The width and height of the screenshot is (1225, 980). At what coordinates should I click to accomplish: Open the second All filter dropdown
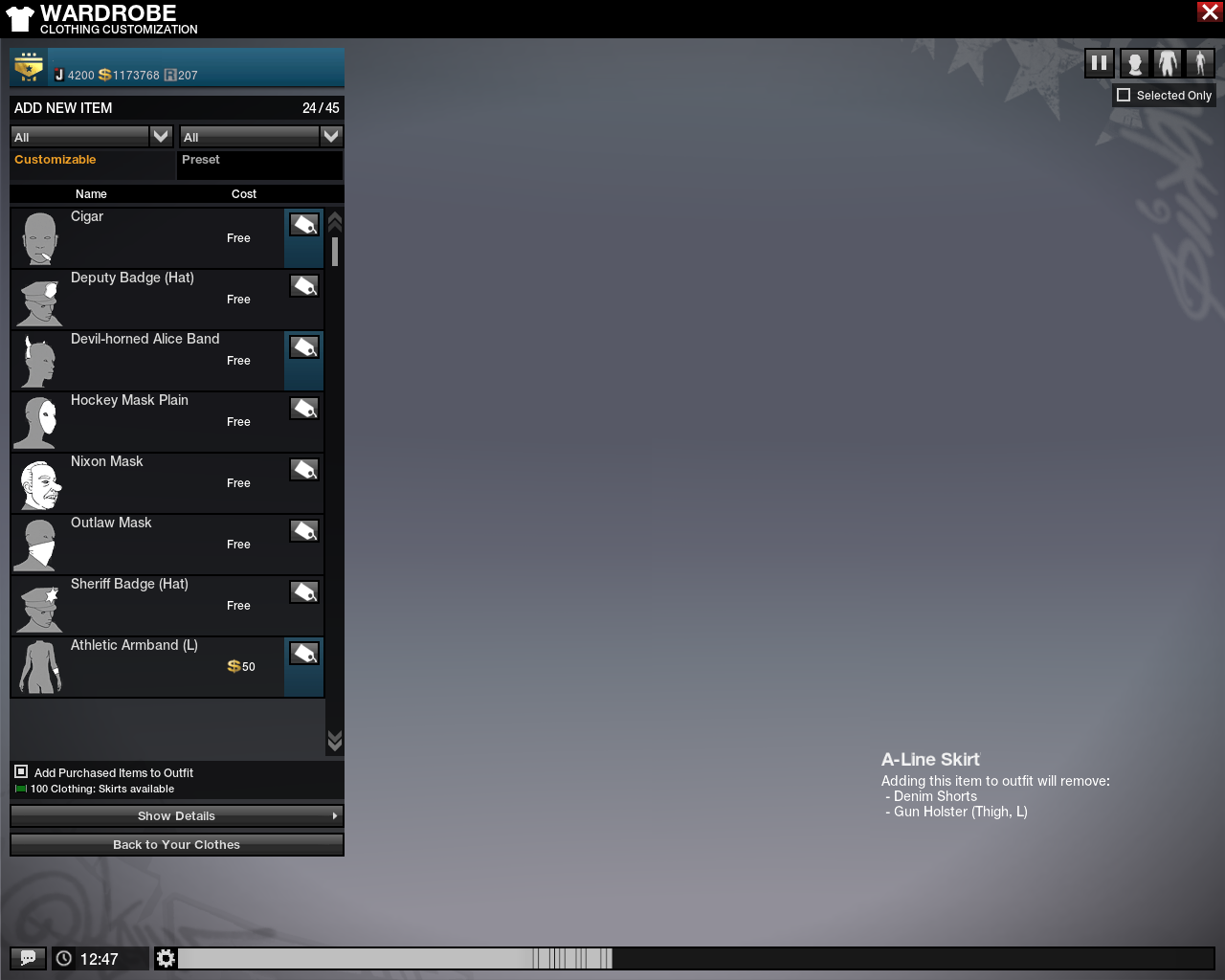331,137
